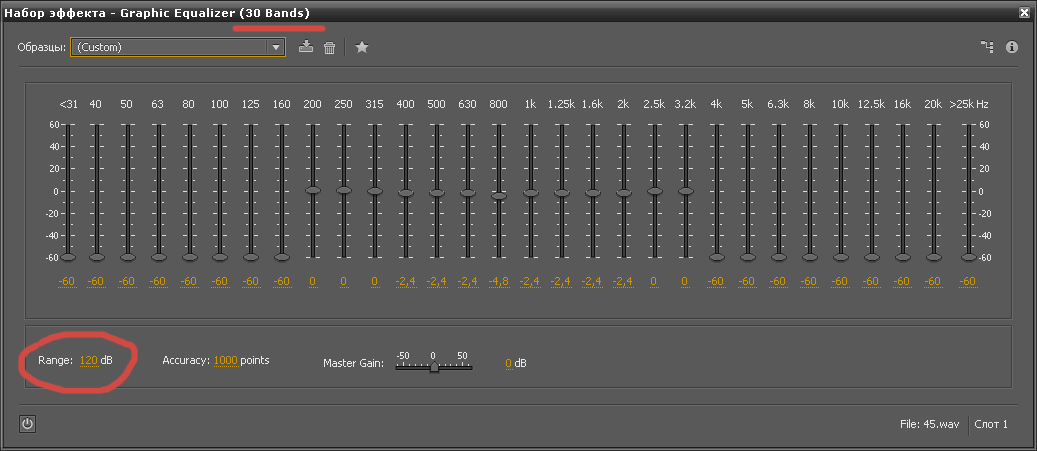
Task: Click the 4k band slider handle
Action: click(x=716, y=257)
